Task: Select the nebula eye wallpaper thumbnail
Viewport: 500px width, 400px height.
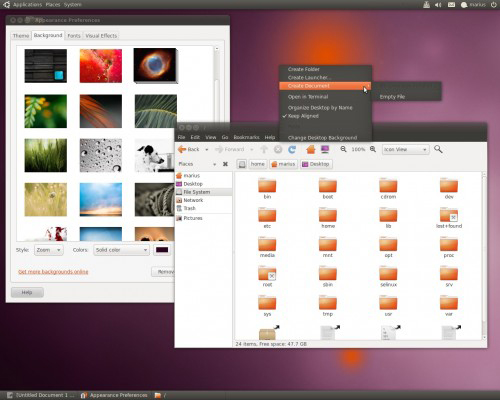Action: coord(155,65)
